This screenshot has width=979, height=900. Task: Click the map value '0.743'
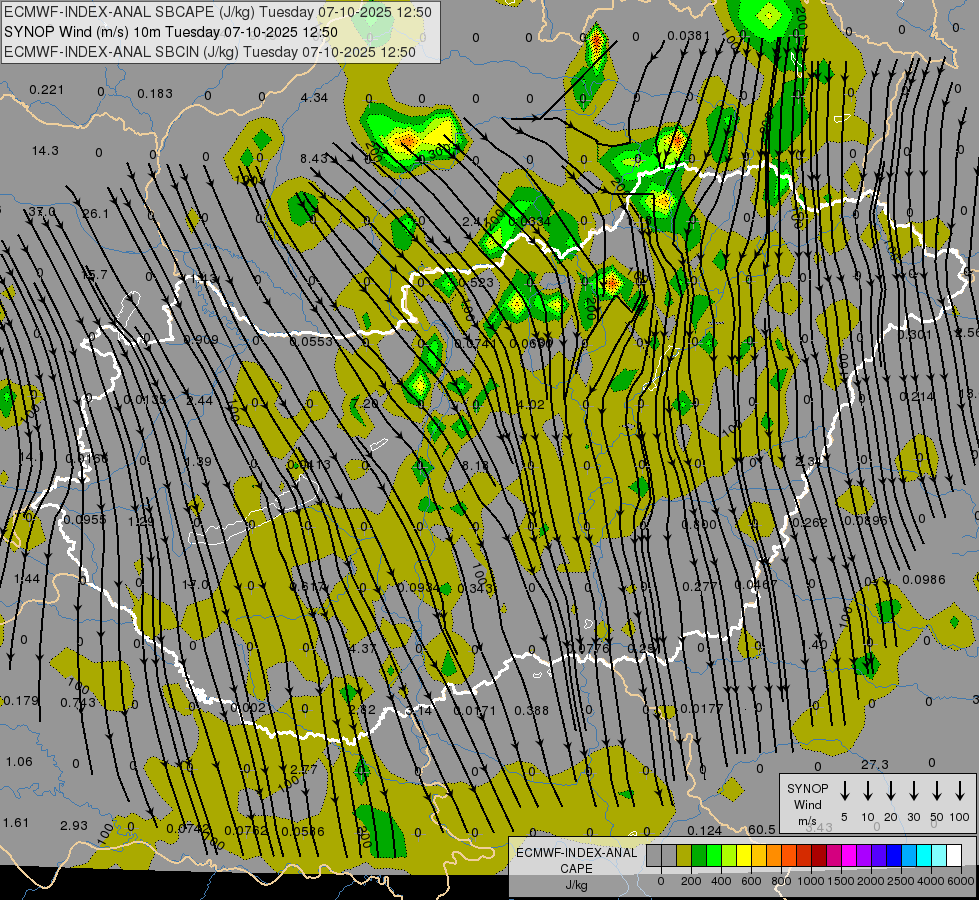point(78,703)
